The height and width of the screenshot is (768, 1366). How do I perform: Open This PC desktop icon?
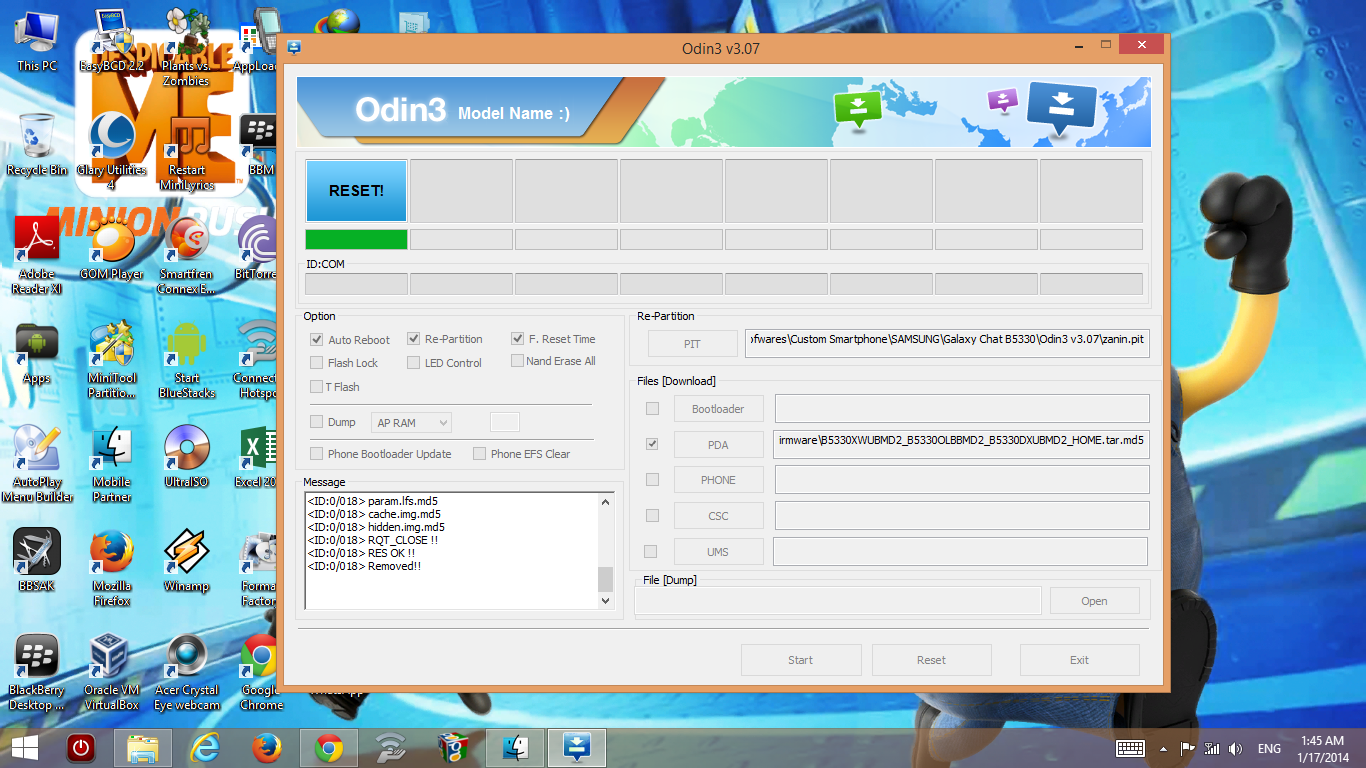[37, 40]
